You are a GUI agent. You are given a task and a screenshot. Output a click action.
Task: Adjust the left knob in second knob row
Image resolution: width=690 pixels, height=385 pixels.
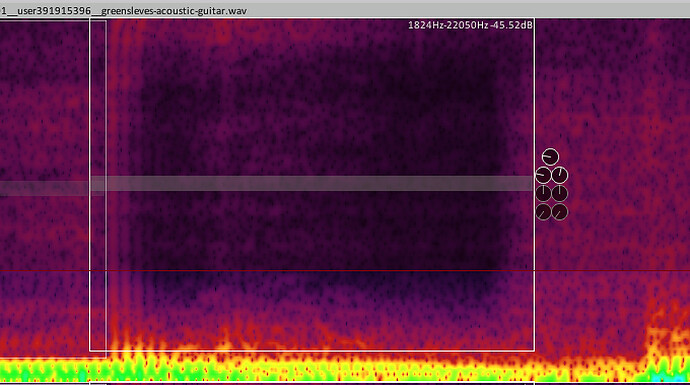pyautogui.click(x=543, y=175)
